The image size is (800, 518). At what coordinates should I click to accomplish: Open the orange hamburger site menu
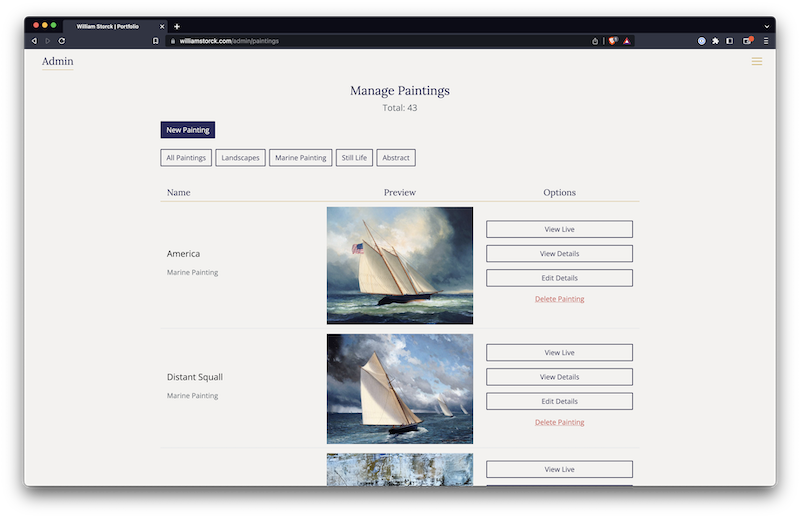[x=757, y=61]
